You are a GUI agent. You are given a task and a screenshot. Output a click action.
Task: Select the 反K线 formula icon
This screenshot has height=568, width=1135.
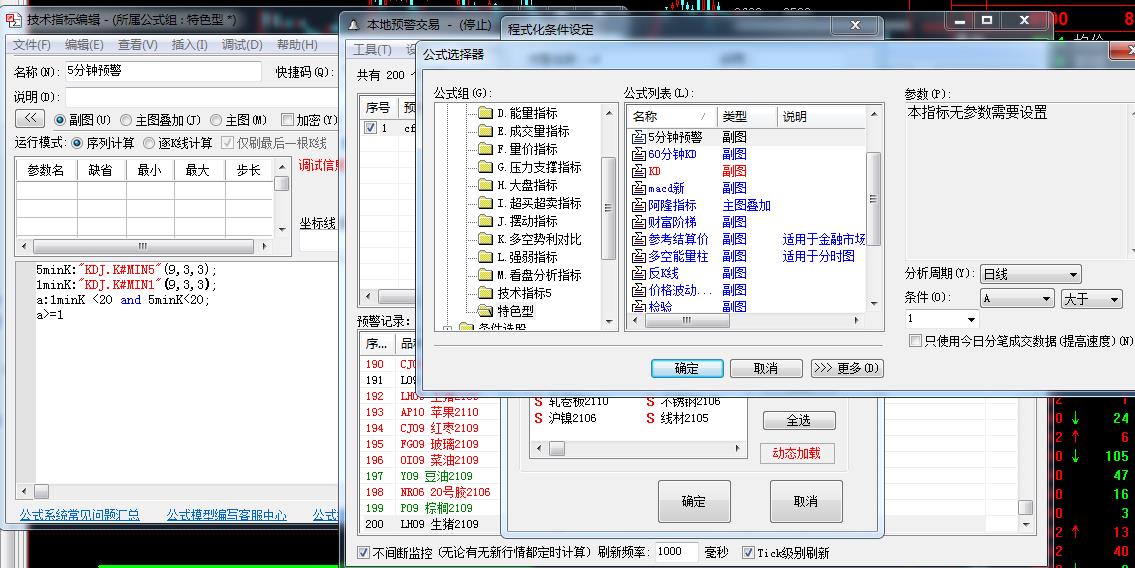pyautogui.click(x=638, y=274)
